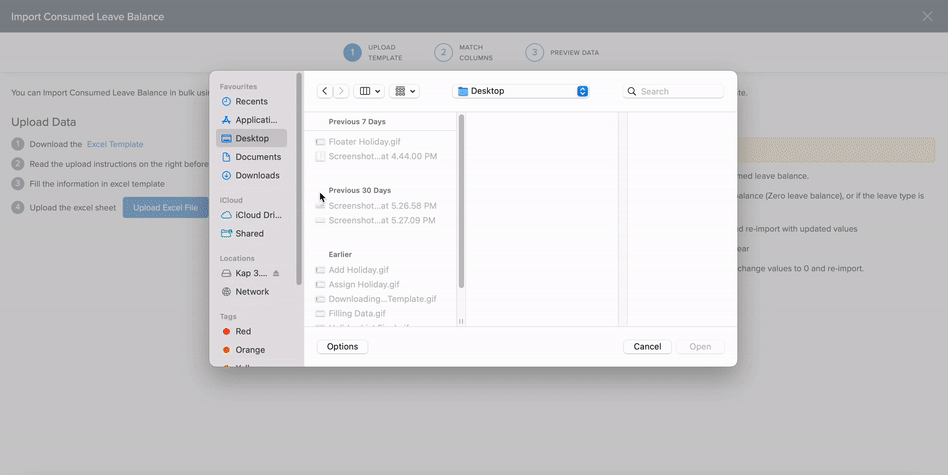Select Network under Locations
Viewport: 948px width, 475px height.
252,292
